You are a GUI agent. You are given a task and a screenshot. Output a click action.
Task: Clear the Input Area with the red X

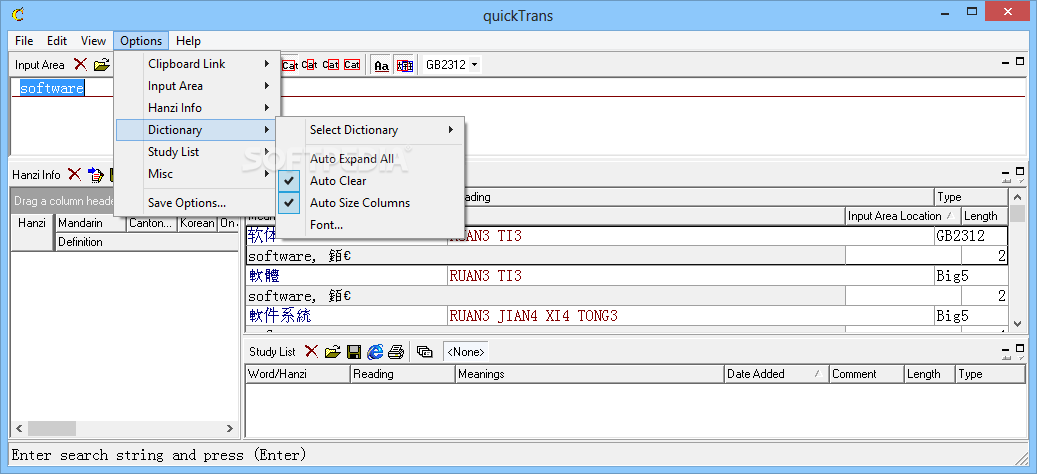point(80,64)
